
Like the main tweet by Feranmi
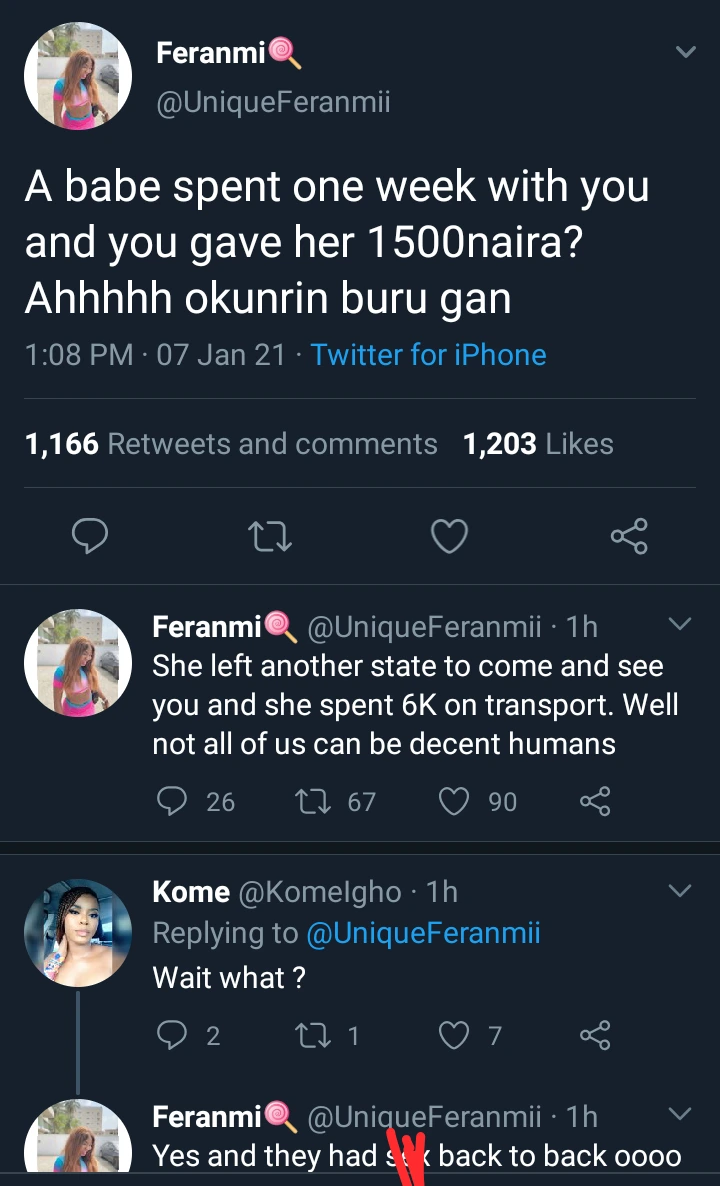tap(449, 537)
